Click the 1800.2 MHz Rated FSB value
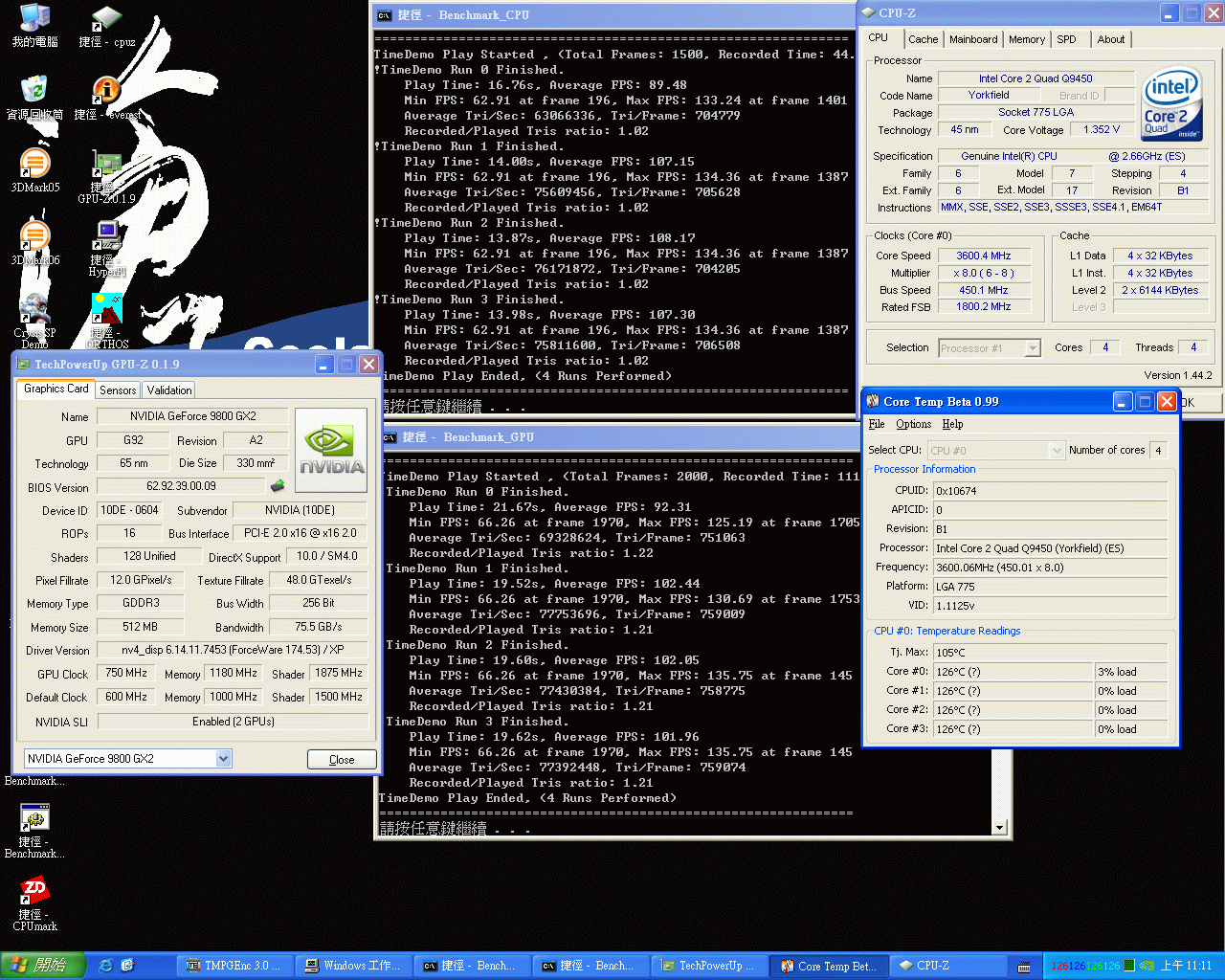 [984, 306]
